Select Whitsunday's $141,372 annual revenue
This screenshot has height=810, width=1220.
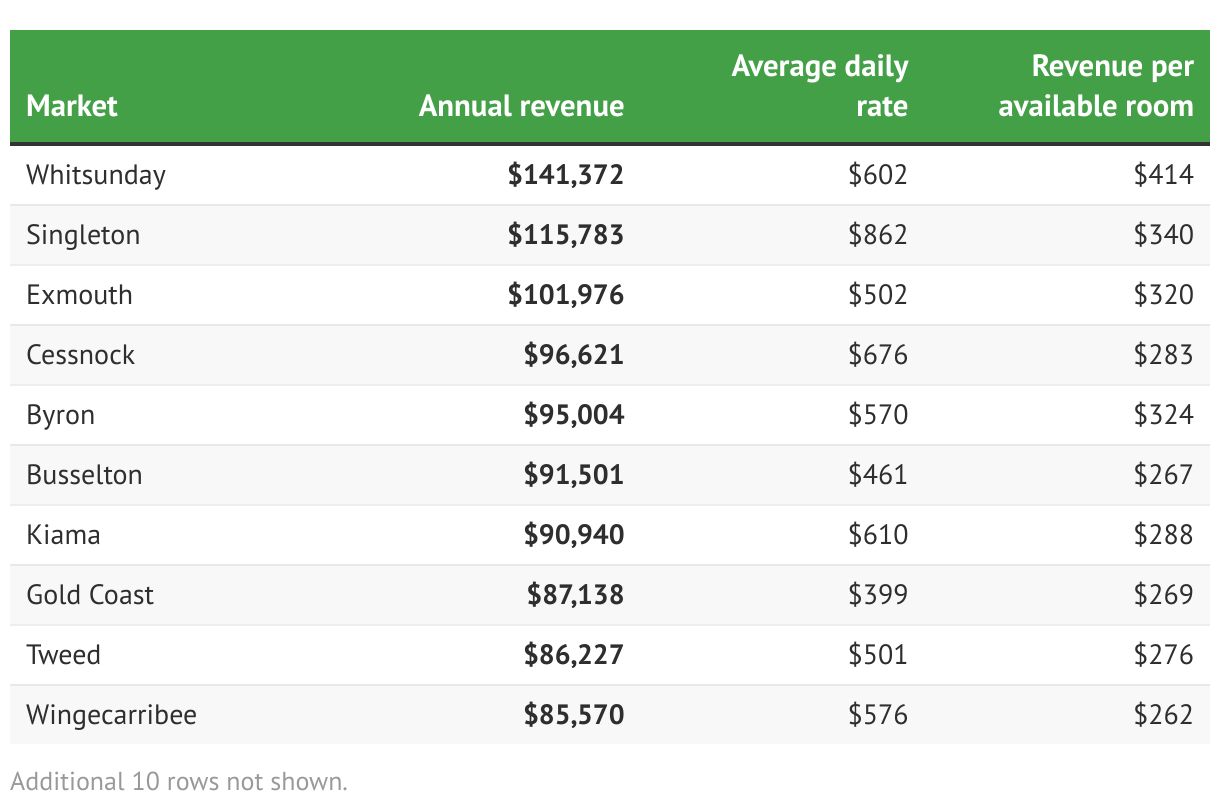[x=565, y=175]
